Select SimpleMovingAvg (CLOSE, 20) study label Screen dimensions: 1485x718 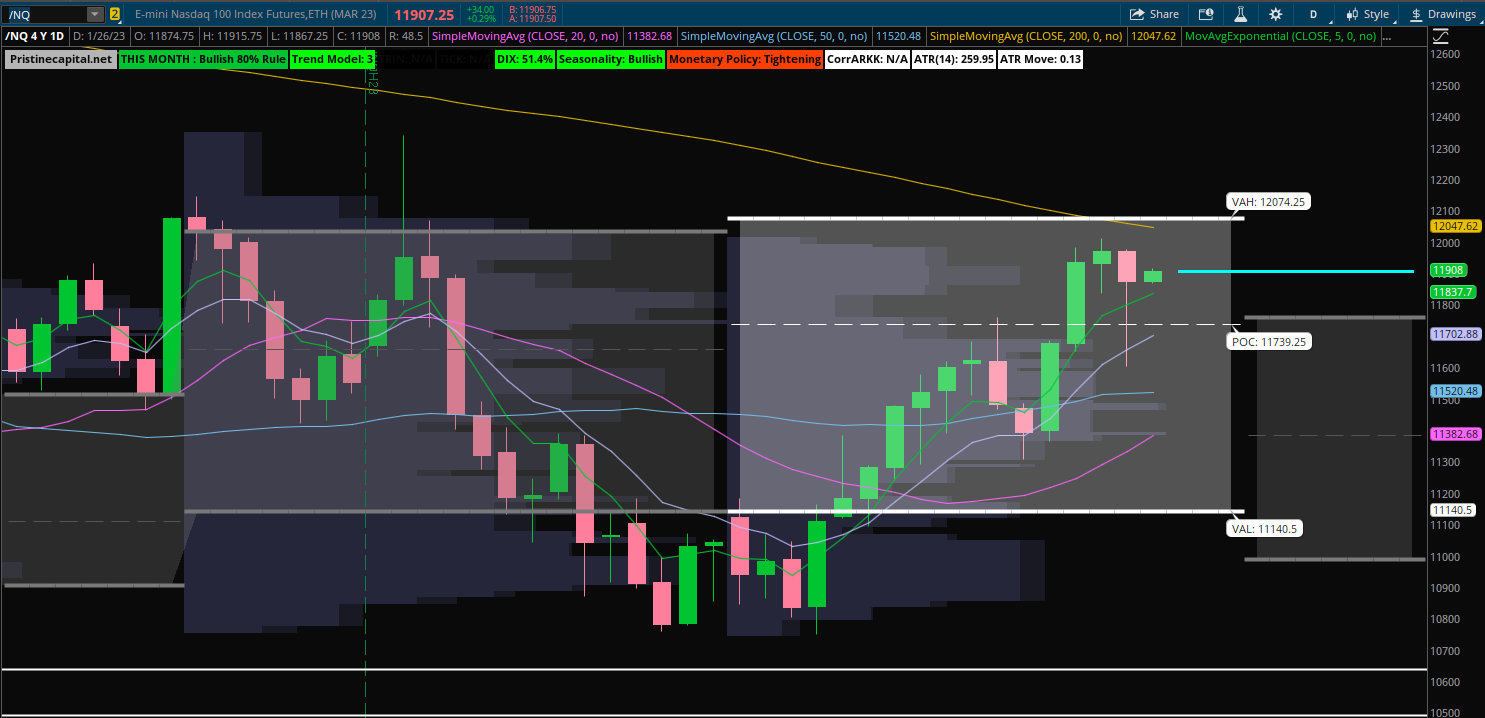[525, 36]
